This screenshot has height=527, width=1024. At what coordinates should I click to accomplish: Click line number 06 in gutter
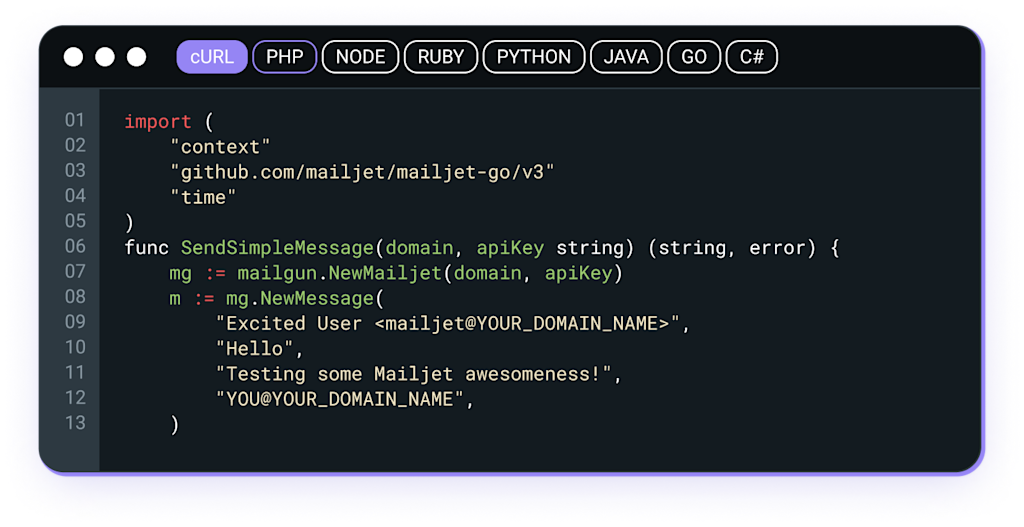pos(75,246)
